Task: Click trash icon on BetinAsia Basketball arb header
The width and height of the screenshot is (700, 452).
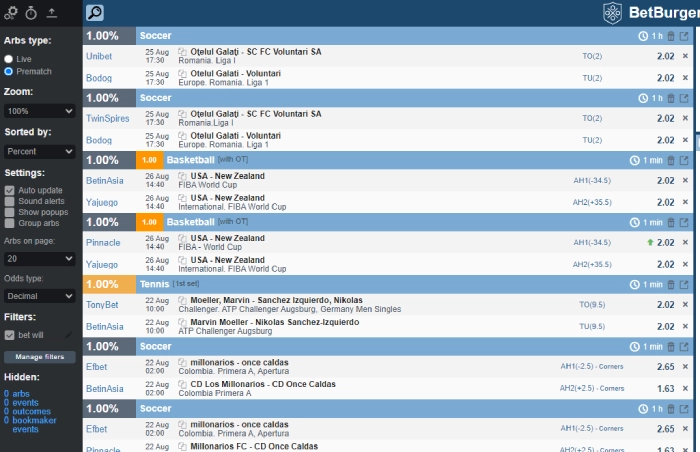Action: pos(671,160)
